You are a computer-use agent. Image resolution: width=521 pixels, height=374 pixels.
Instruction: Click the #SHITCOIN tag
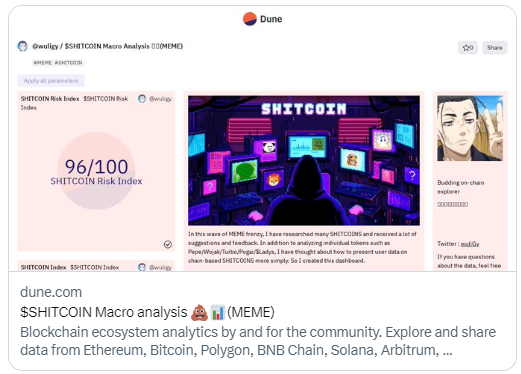tap(68, 63)
